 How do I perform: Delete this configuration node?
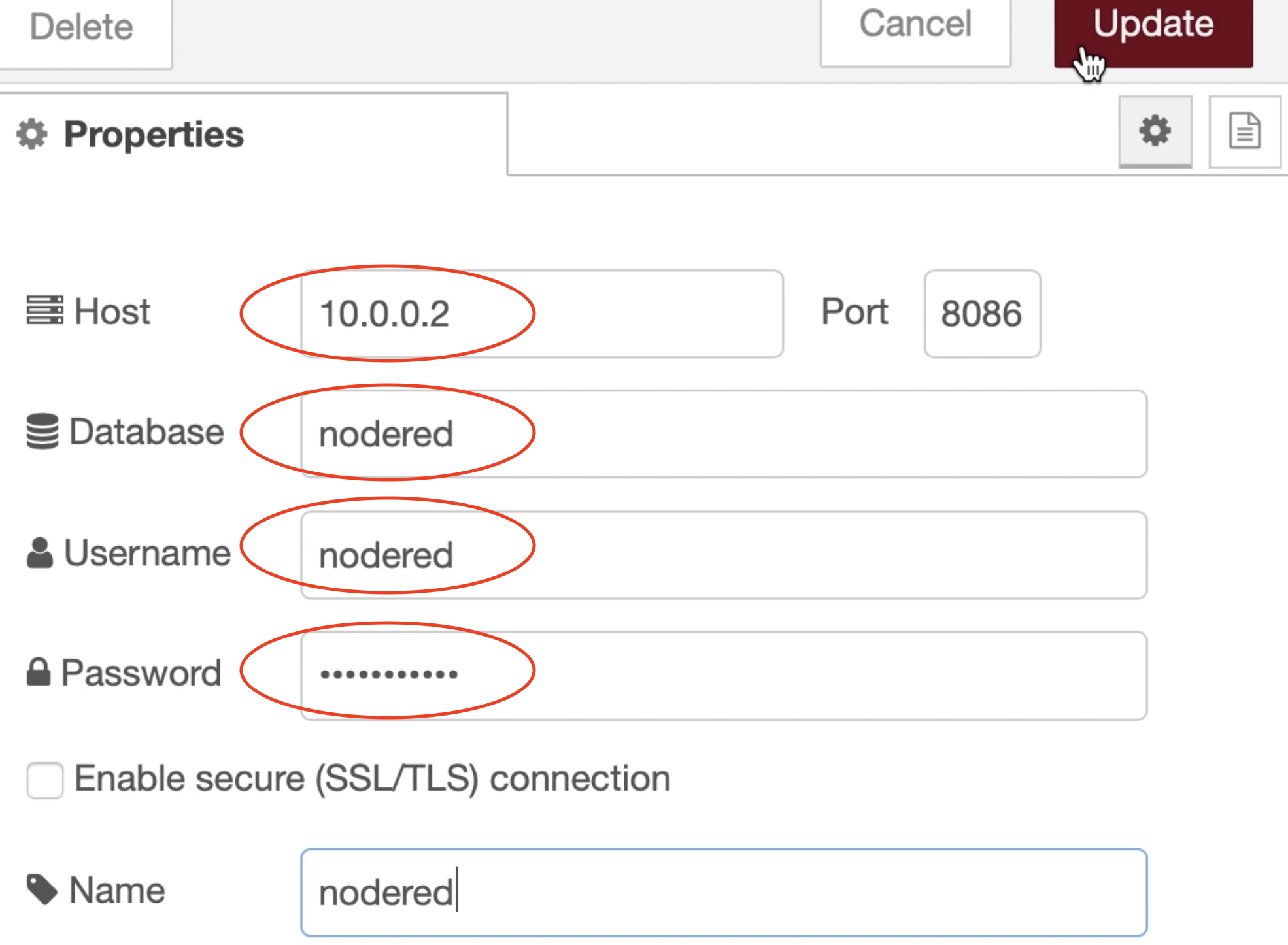(81, 26)
